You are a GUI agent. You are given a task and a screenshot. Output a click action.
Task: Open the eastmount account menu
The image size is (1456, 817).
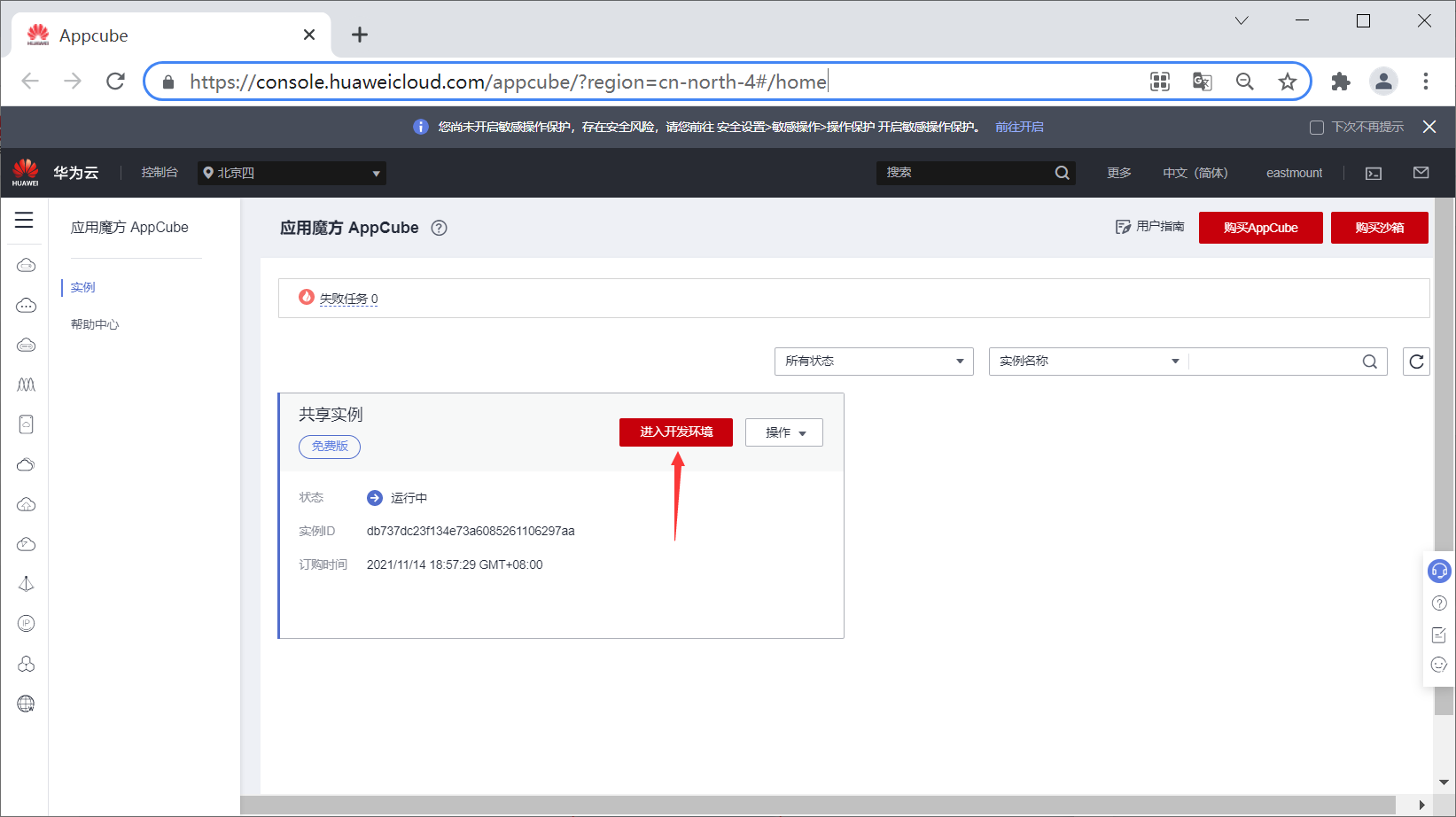tap(1294, 173)
